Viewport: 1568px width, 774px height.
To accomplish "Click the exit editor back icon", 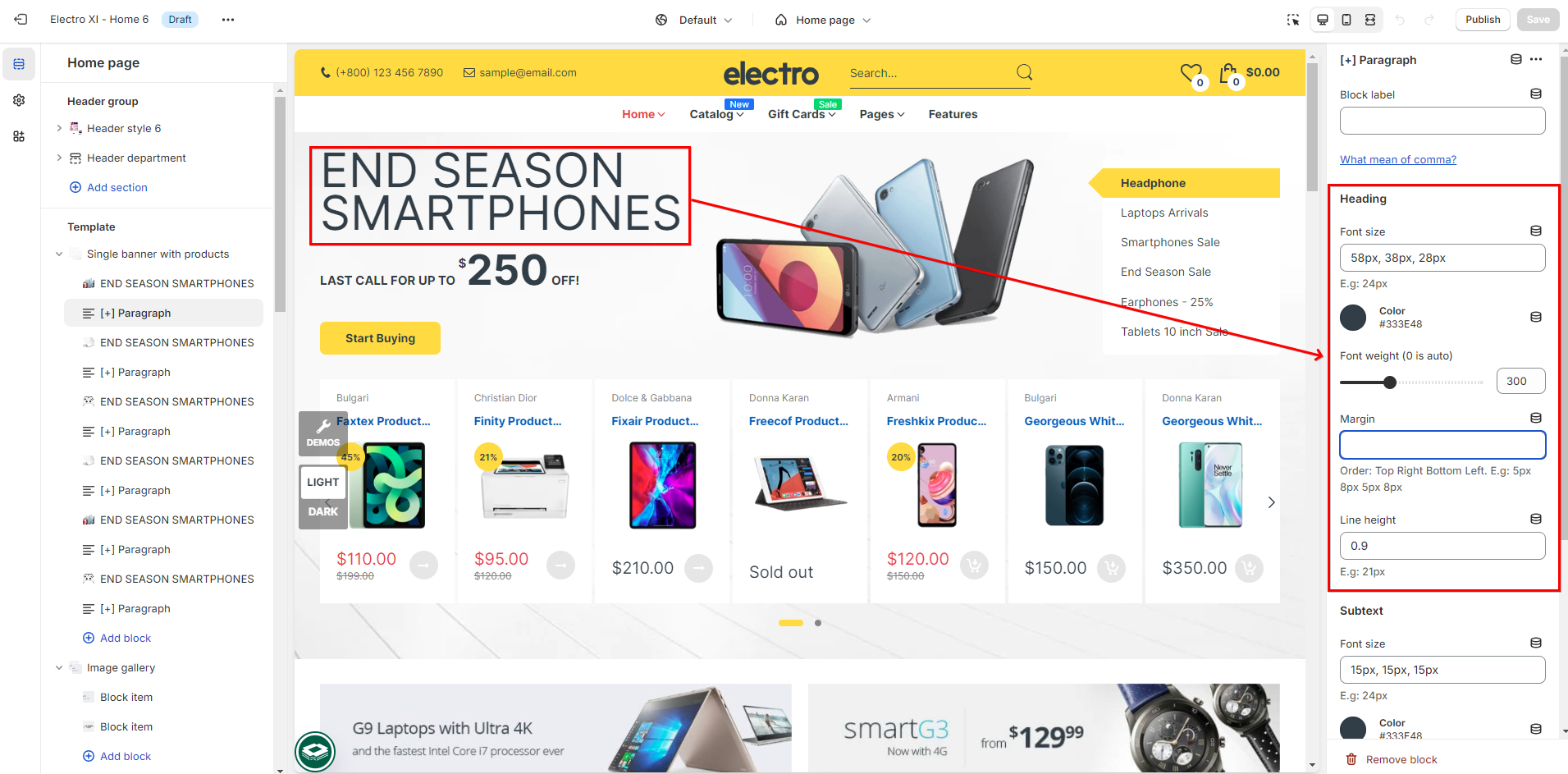I will (x=21, y=20).
